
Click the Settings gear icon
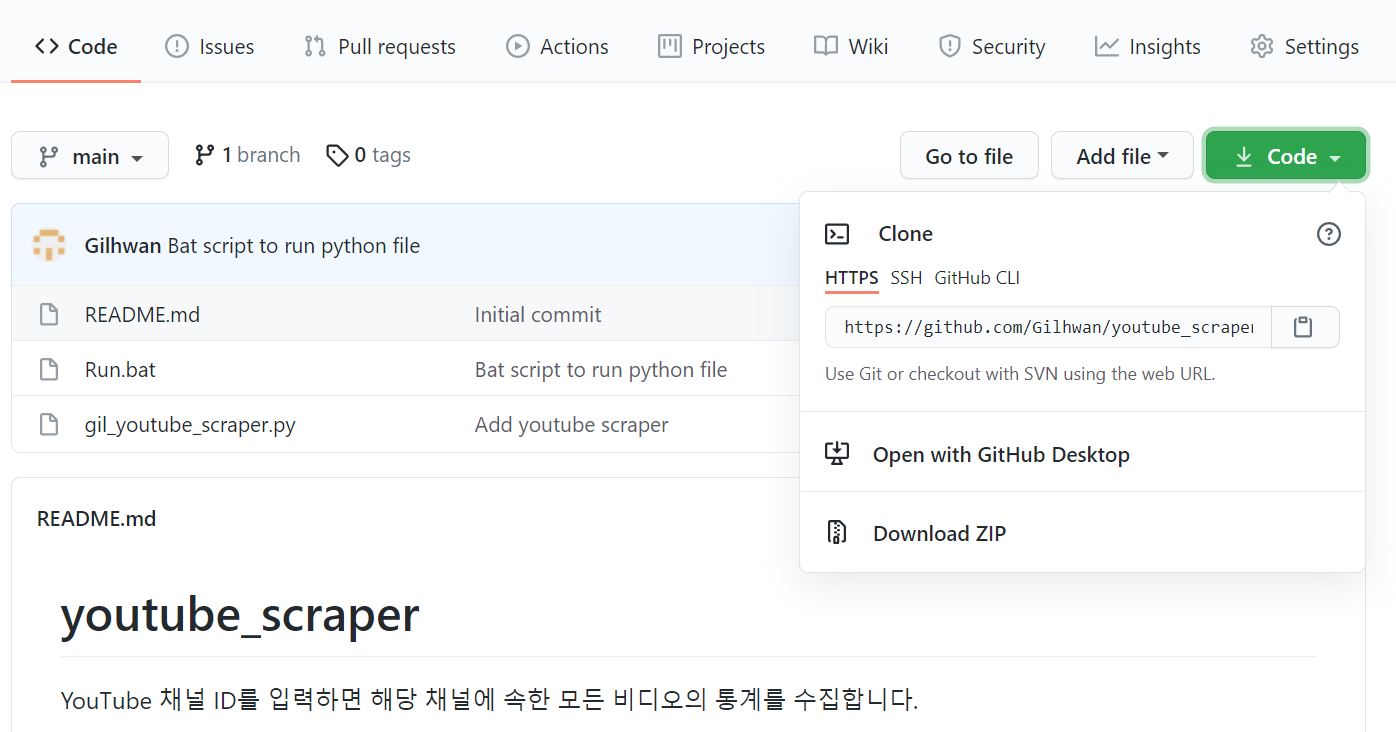[1262, 46]
